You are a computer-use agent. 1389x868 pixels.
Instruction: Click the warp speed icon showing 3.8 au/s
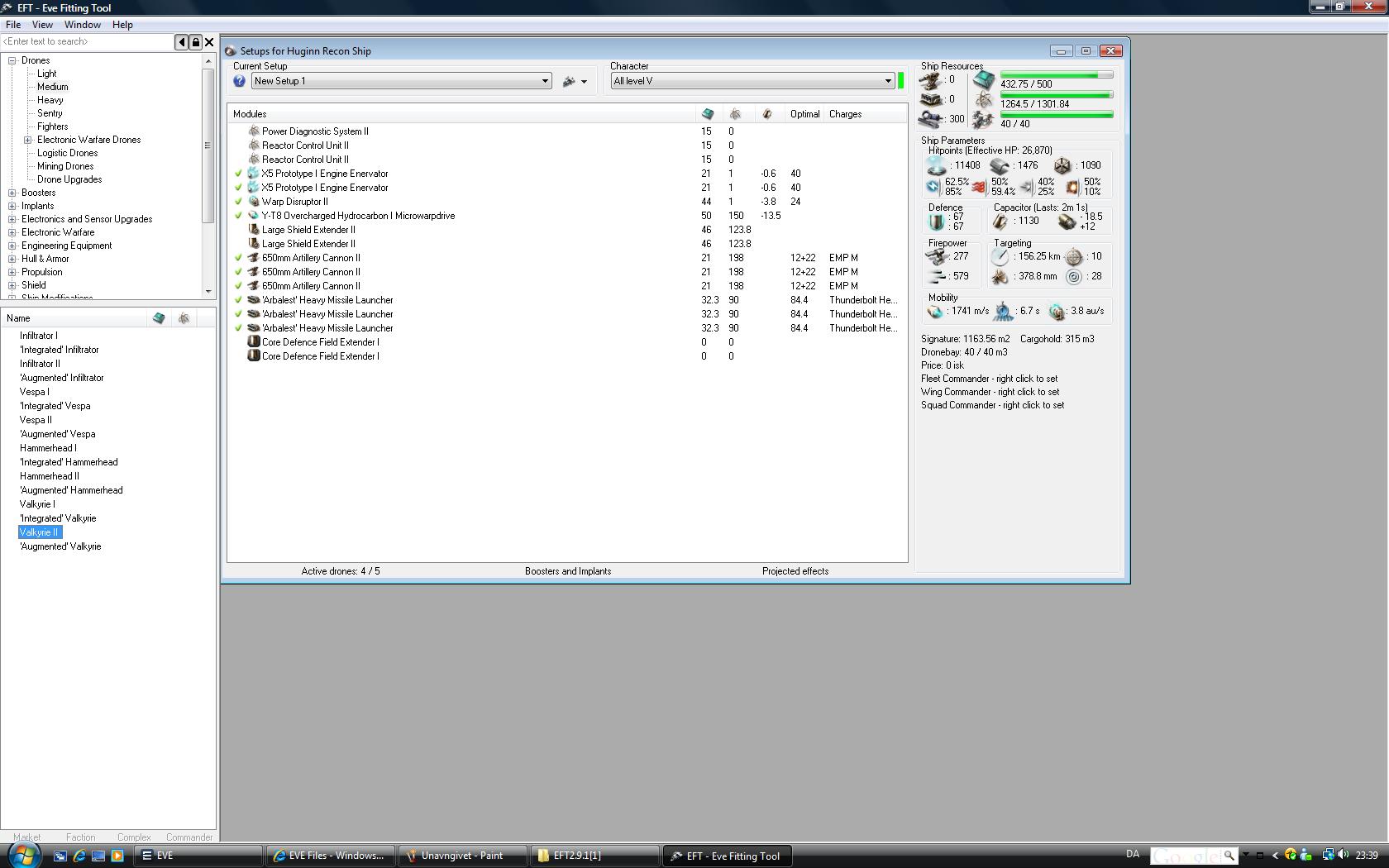[x=1057, y=312]
